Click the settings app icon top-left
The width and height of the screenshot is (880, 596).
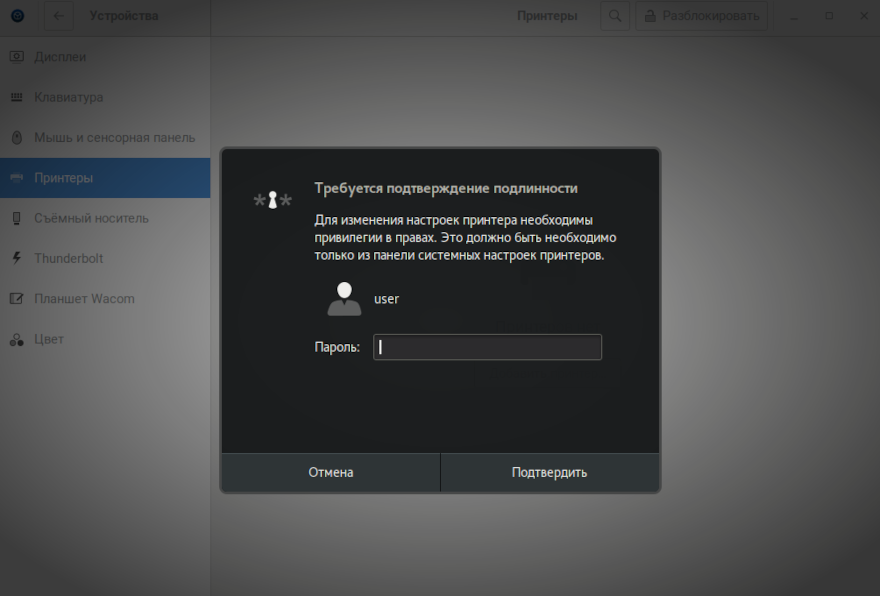pyautogui.click(x=17, y=16)
